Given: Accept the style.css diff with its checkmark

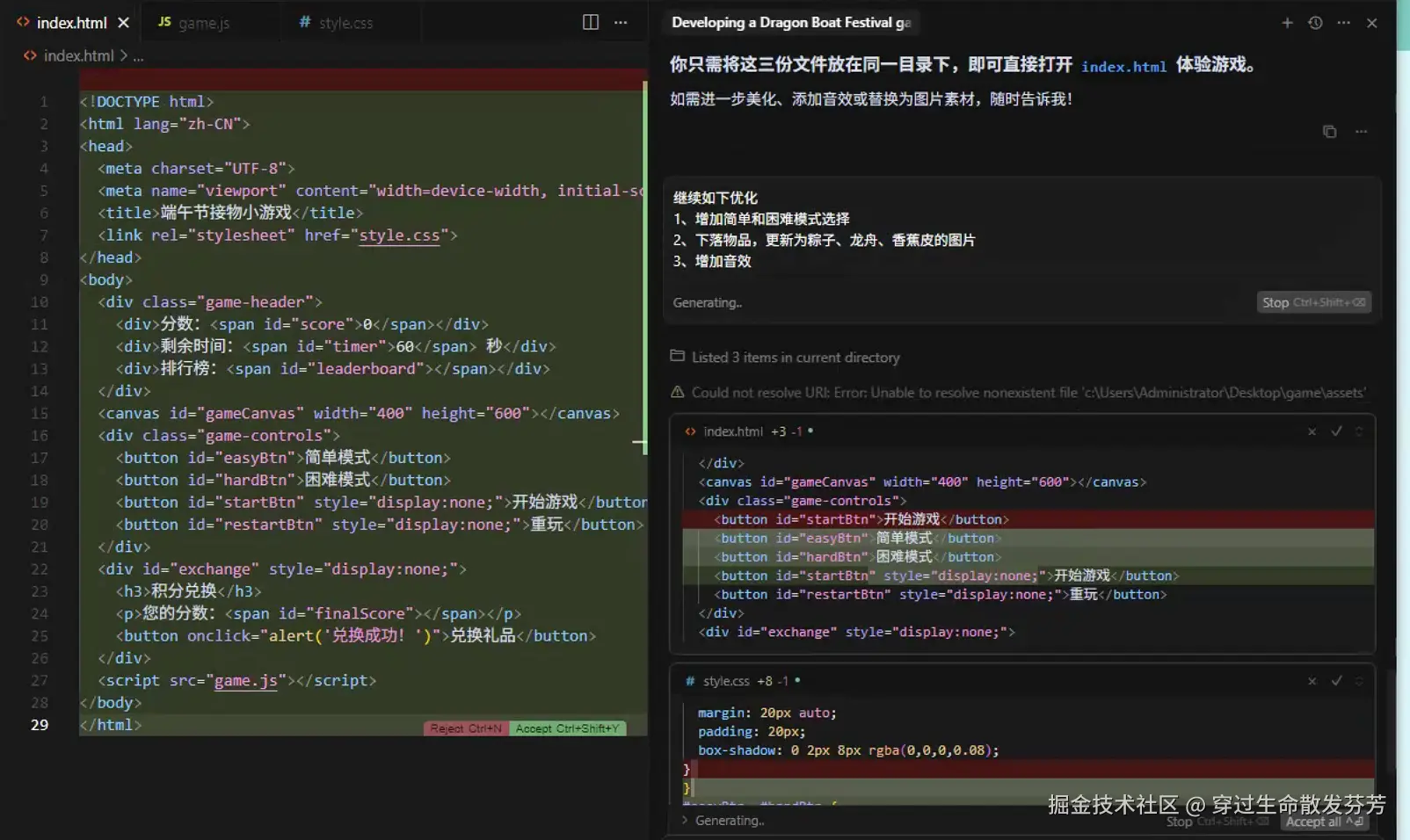Looking at the screenshot, I should tap(1337, 680).
